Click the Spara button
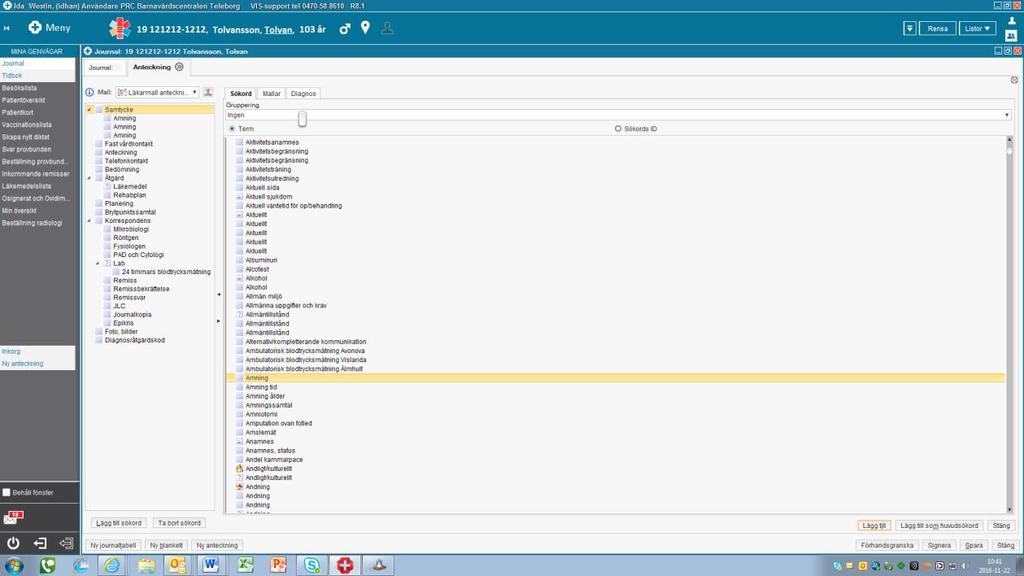Viewport: 1024px width, 576px height. 974,545
